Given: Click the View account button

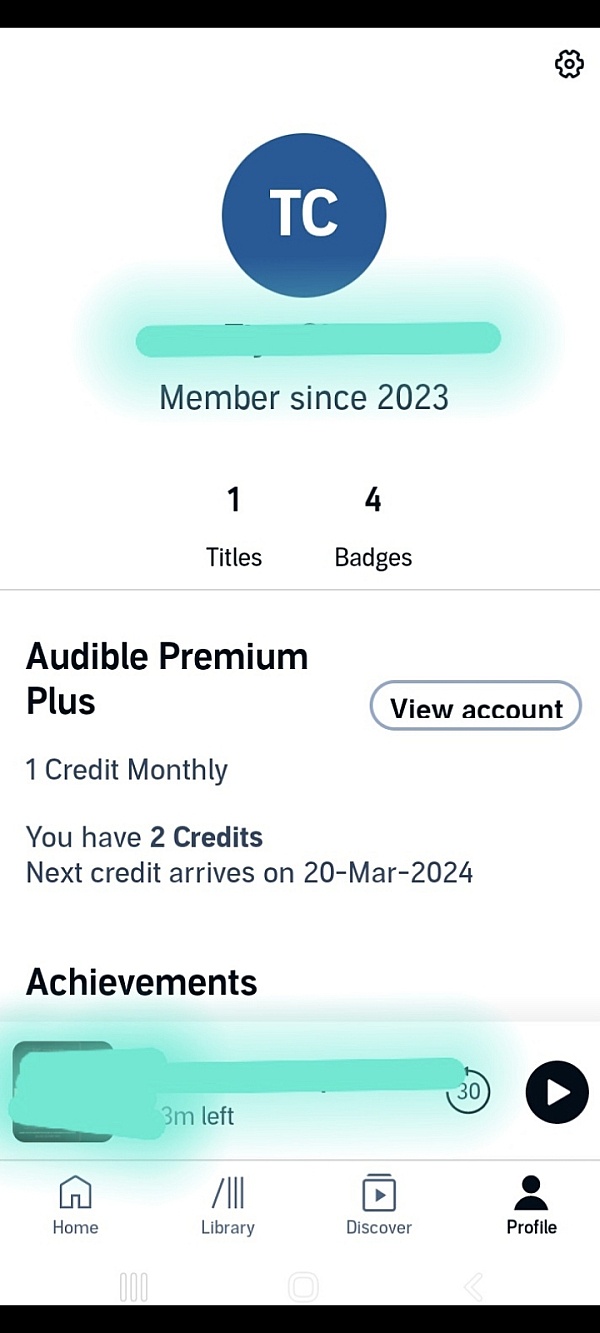Looking at the screenshot, I should (476, 707).
